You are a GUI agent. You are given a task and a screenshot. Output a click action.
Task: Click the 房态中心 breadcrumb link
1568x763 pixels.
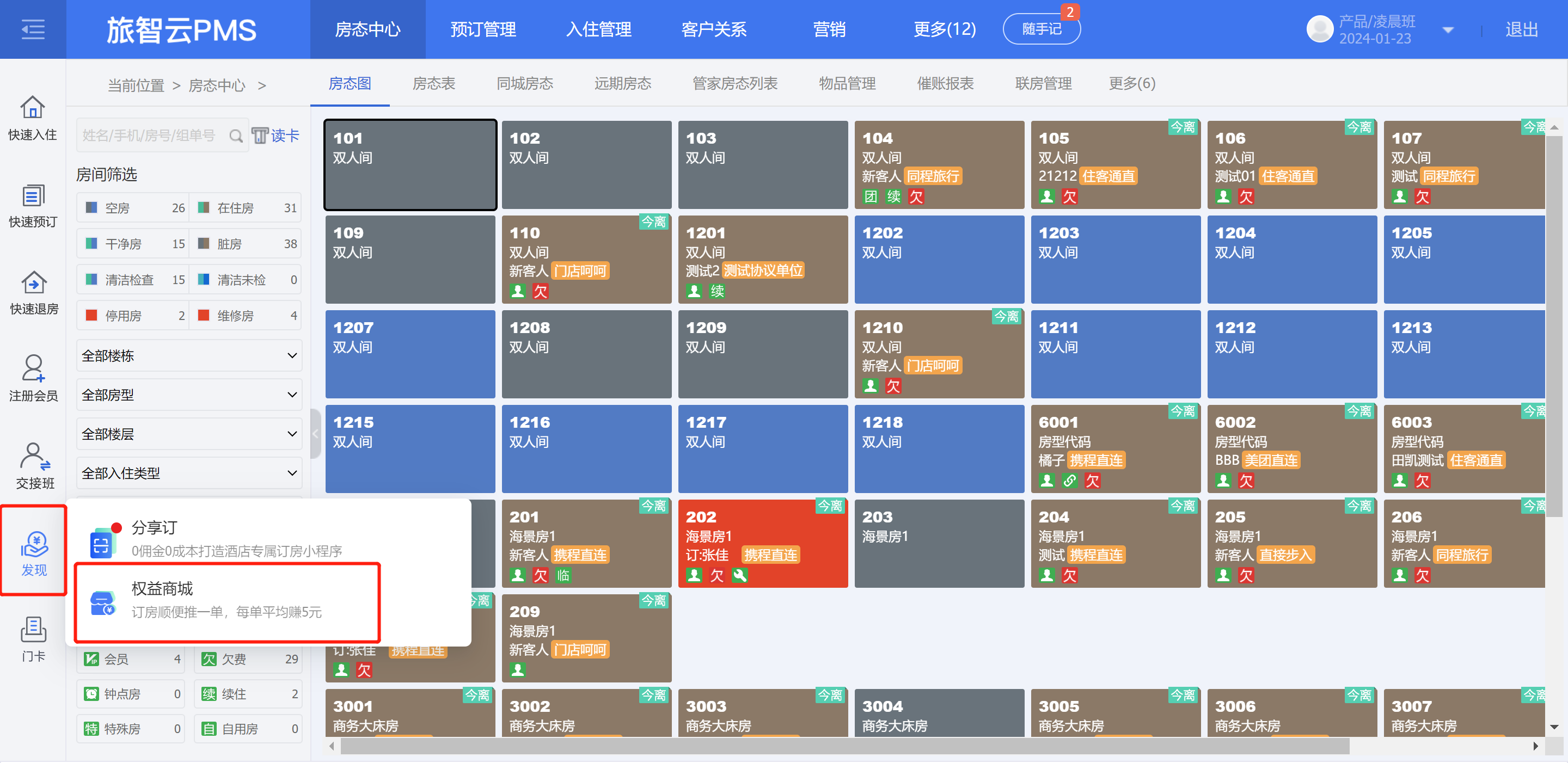(x=217, y=86)
